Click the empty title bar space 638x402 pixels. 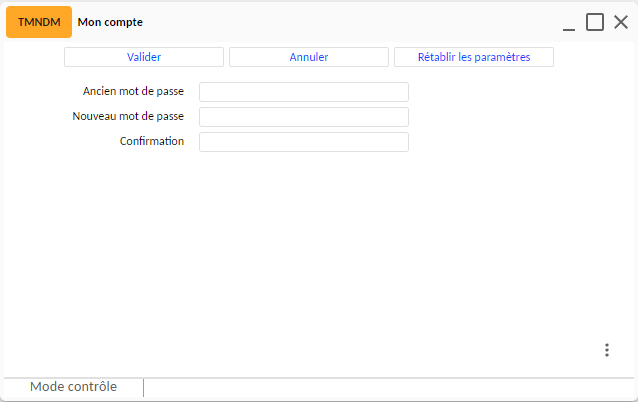352,22
